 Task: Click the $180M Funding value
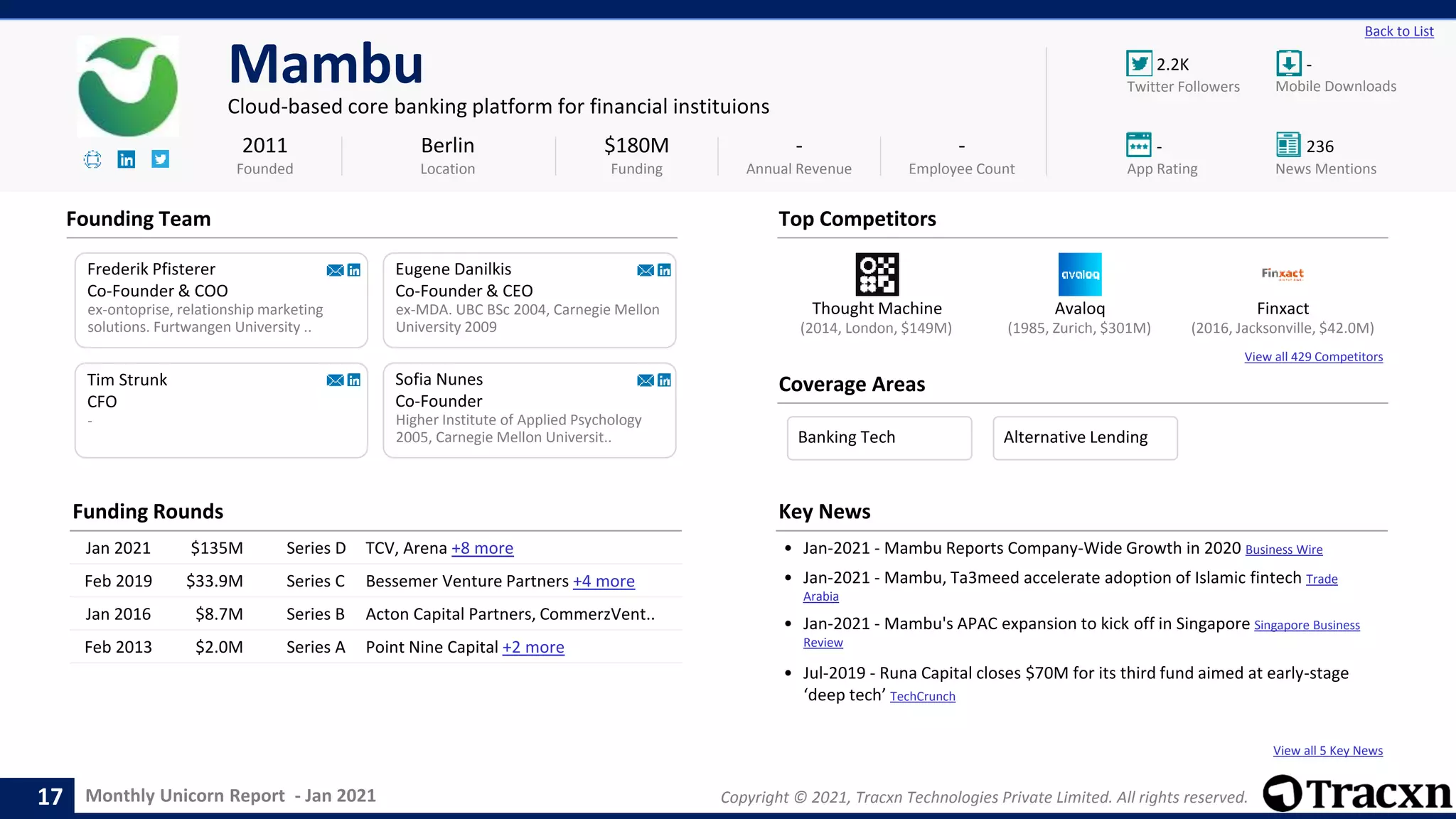pyautogui.click(x=637, y=146)
